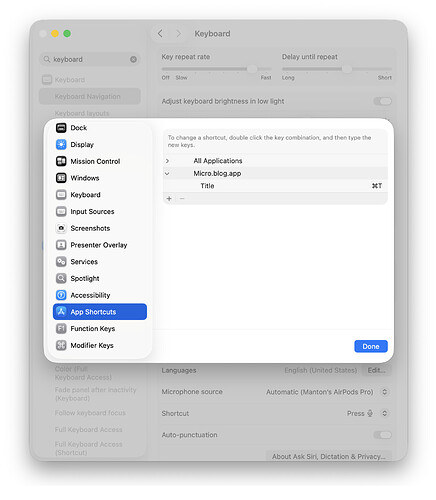This screenshot has width=436, height=500.
Task: Select the Modifier Keys icon
Action: point(61,345)
